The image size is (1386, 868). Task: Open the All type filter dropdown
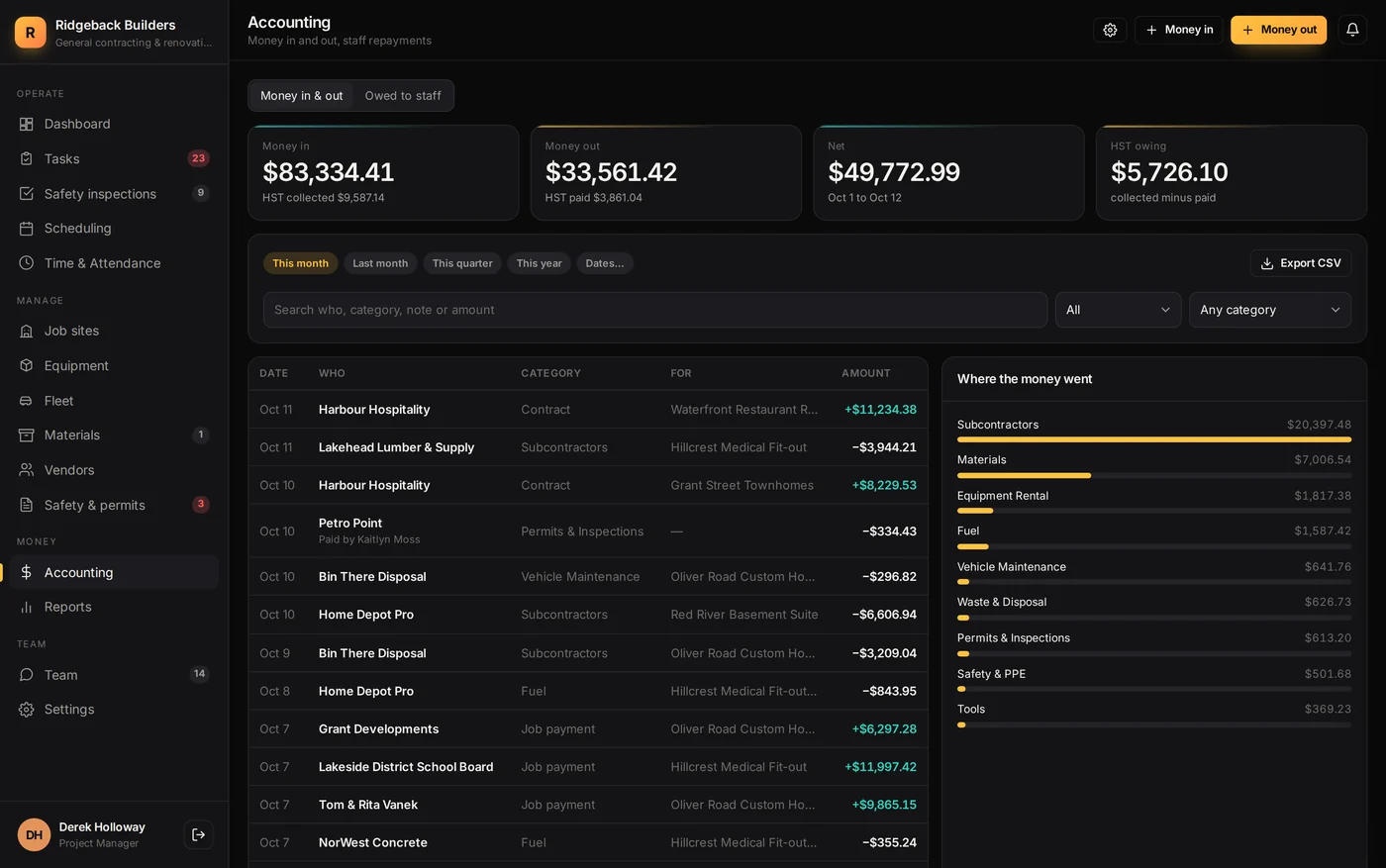[1118, 310]
